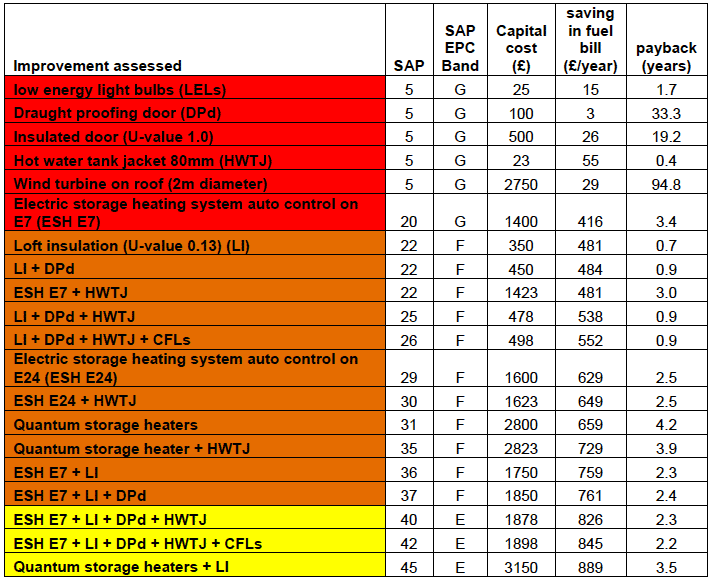The width and height of the screenshot is (713, 583).
Task: Click capital cost value 350
Action: [x=521, y=246]
